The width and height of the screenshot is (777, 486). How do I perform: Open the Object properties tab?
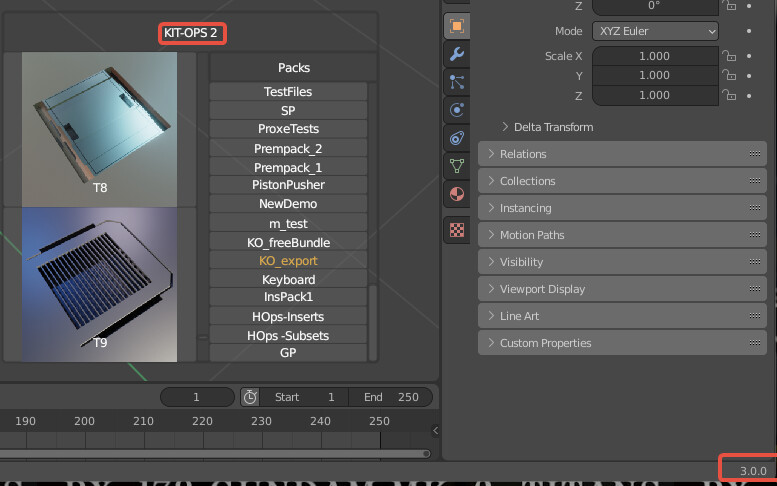coord(457,26)
